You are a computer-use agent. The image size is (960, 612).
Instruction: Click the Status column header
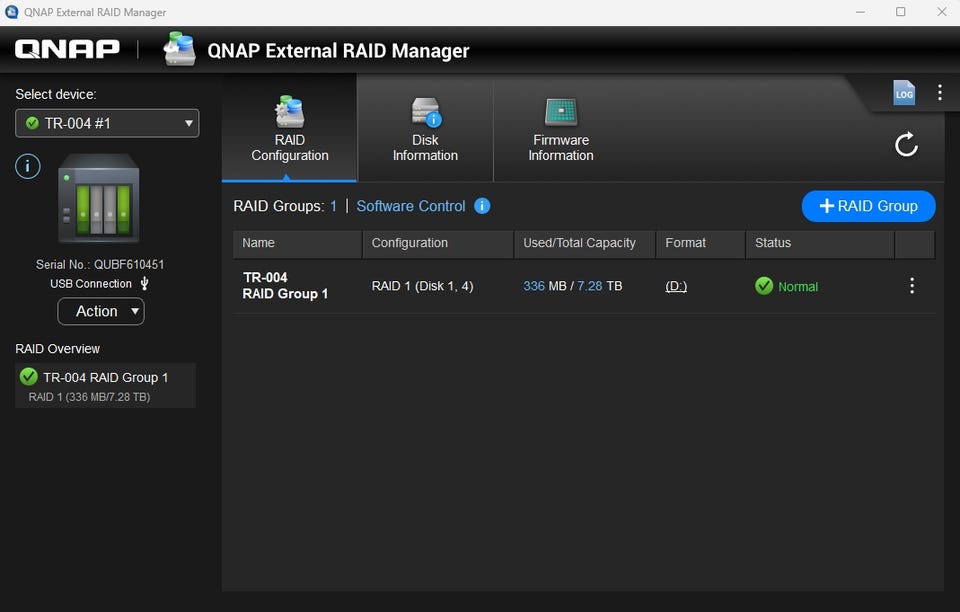pos(820,244)
